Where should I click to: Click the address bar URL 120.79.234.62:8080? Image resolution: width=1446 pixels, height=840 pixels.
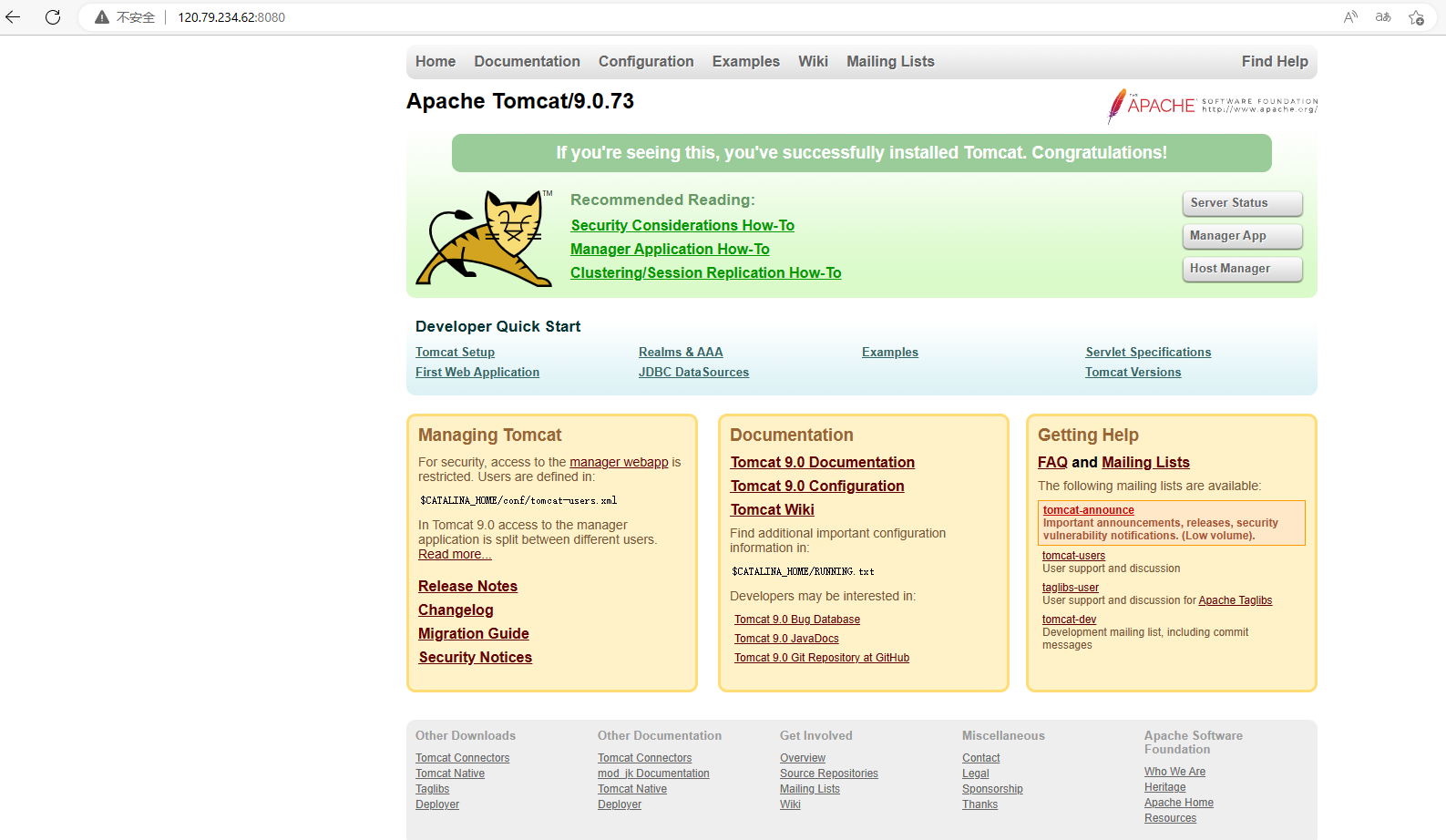[x=231, y=17]
